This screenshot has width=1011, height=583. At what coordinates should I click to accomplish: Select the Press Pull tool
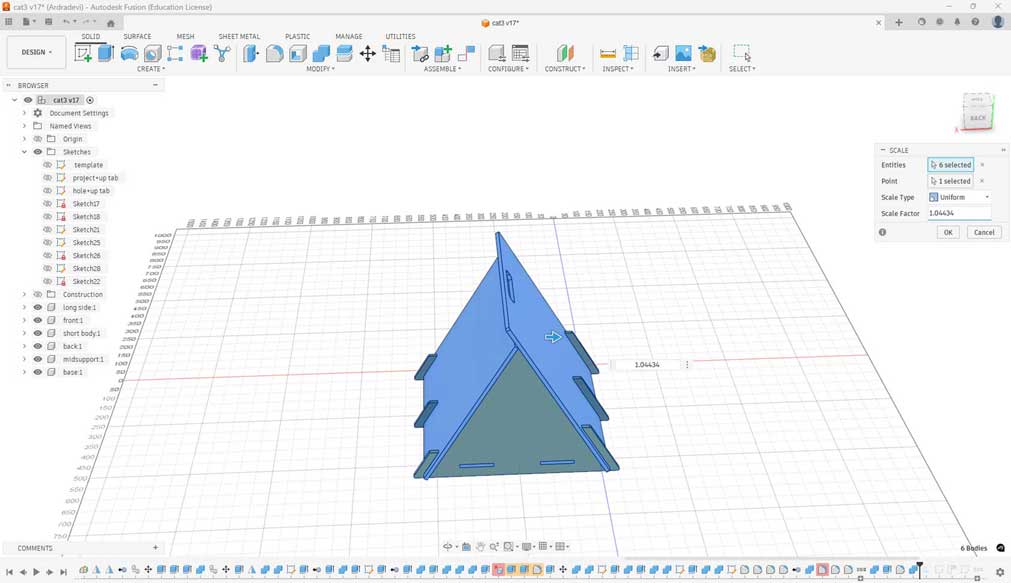(x=251, y=53)
